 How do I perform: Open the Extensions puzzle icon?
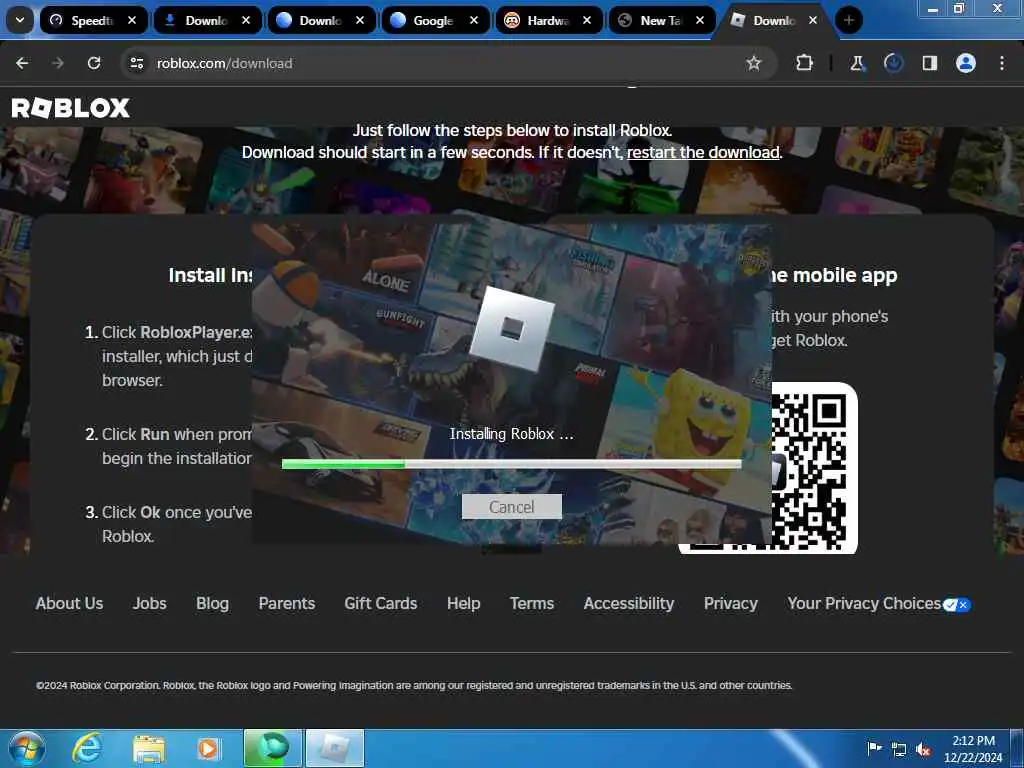[x=805, y=63]
